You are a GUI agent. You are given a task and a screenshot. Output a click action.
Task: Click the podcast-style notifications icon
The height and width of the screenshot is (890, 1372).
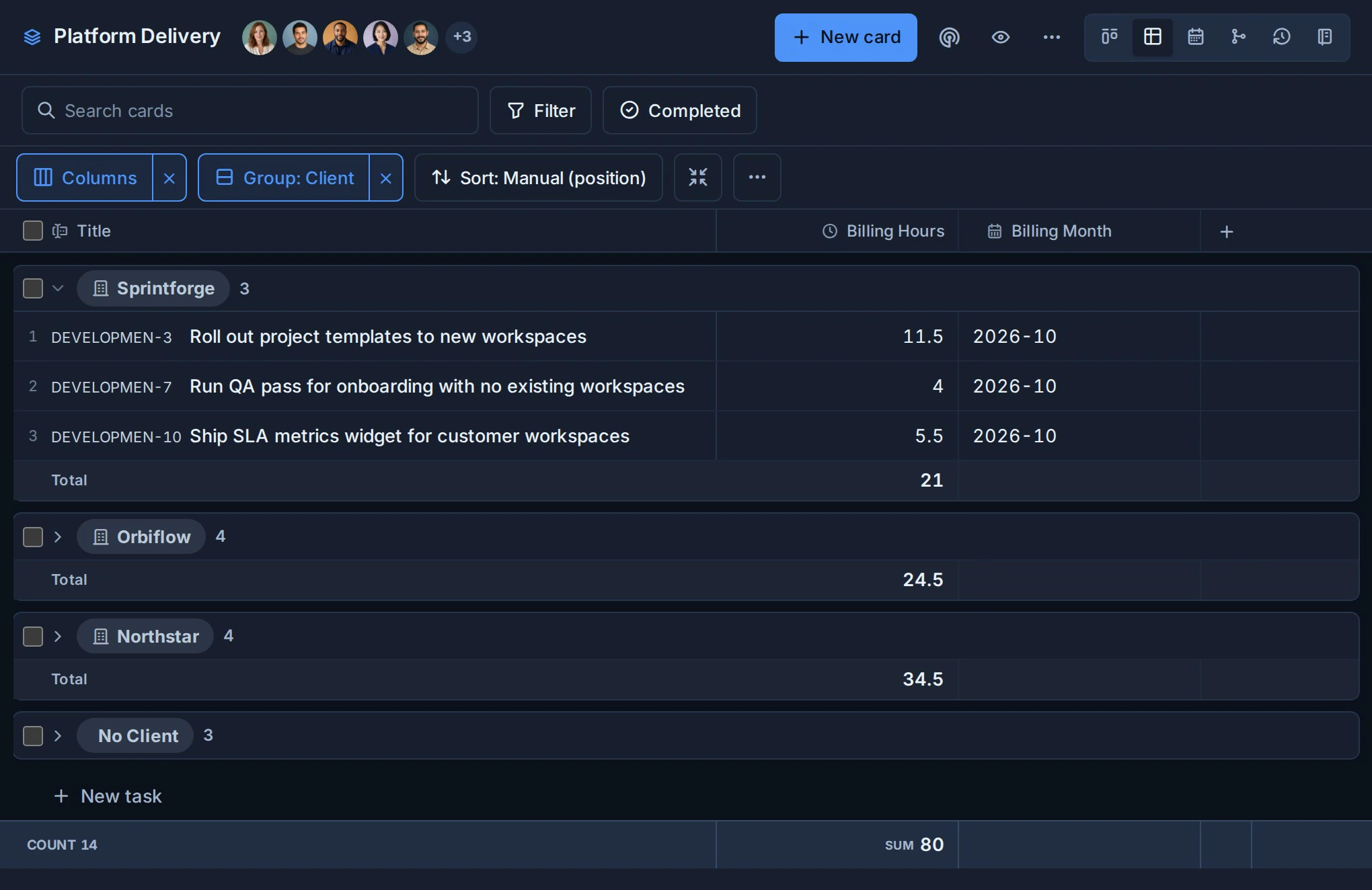pos(950,37)
